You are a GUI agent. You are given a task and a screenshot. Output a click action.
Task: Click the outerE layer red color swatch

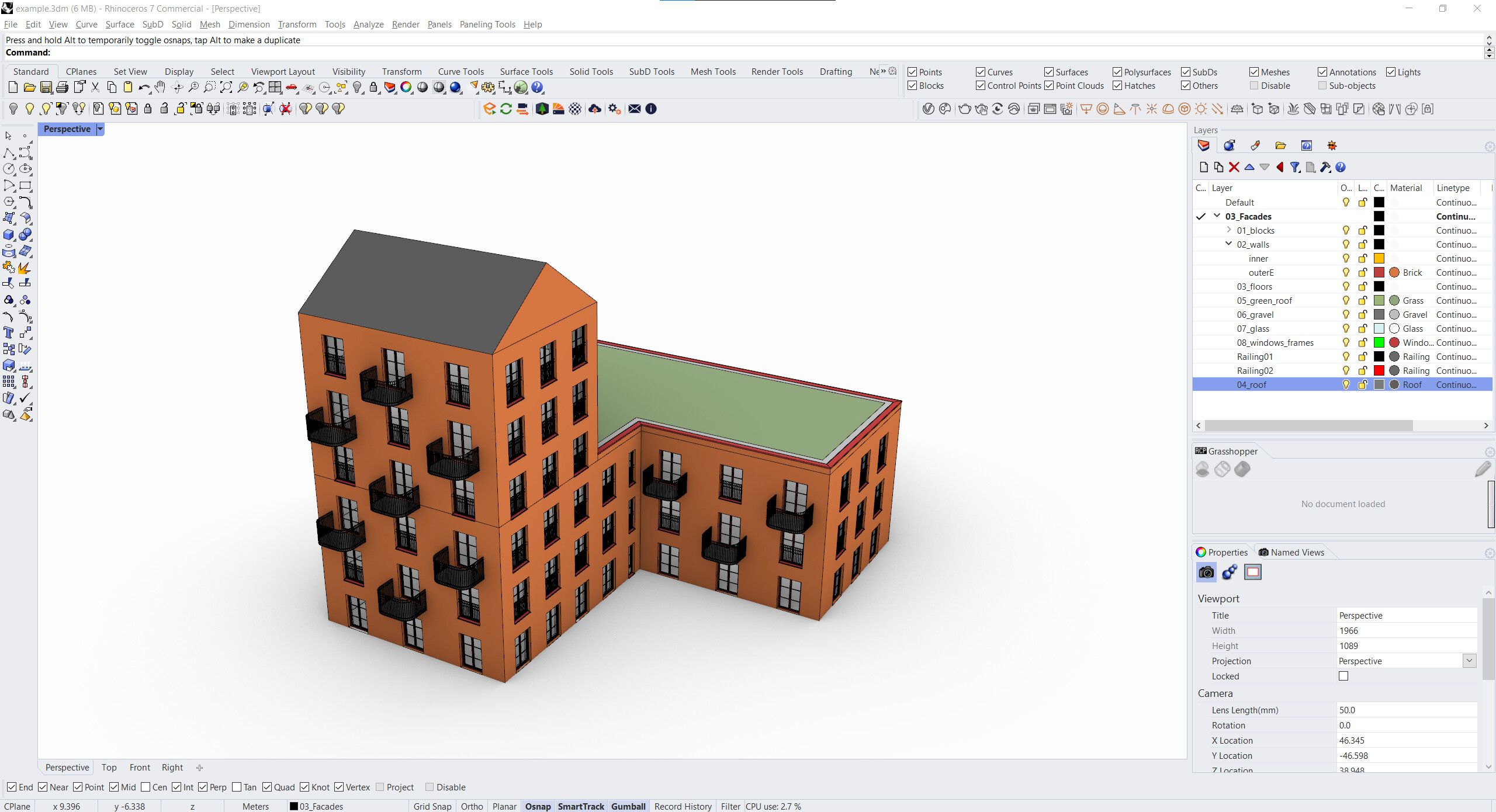[1379, 272]
